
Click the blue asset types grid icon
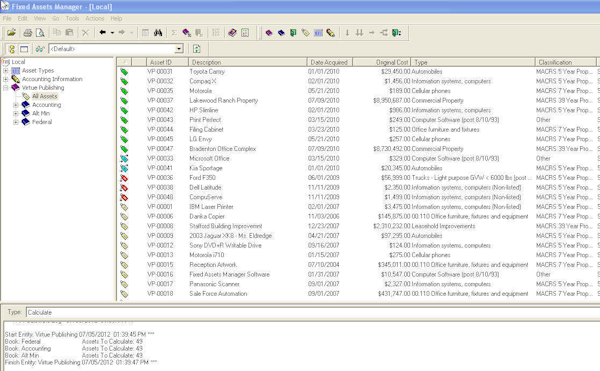click(x=318, y=33)
